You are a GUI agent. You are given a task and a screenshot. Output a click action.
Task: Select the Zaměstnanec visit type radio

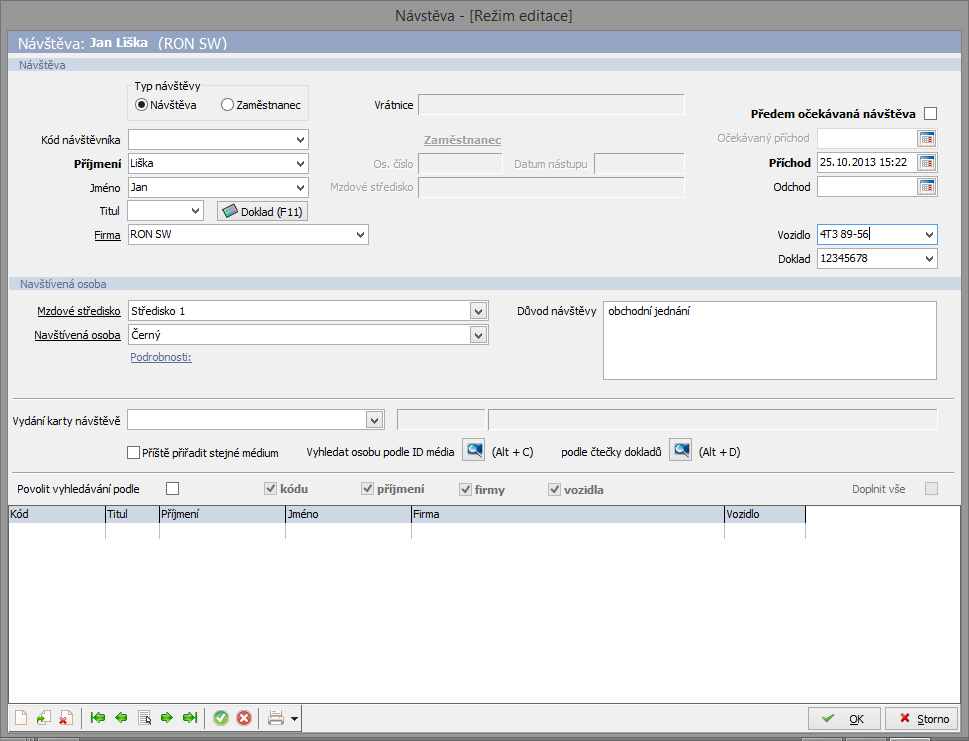pos(227,105)
